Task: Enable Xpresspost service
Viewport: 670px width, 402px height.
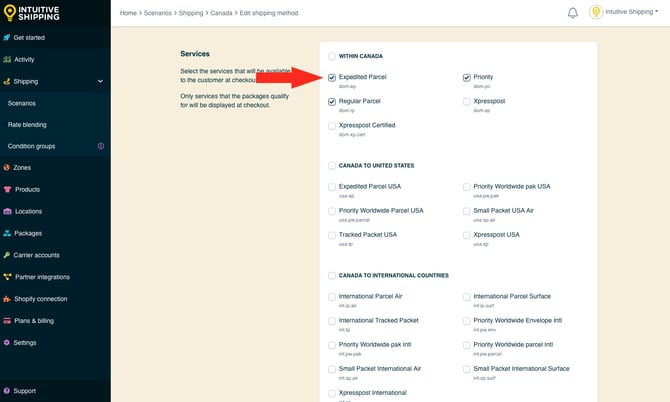Action: click(467, 102)
